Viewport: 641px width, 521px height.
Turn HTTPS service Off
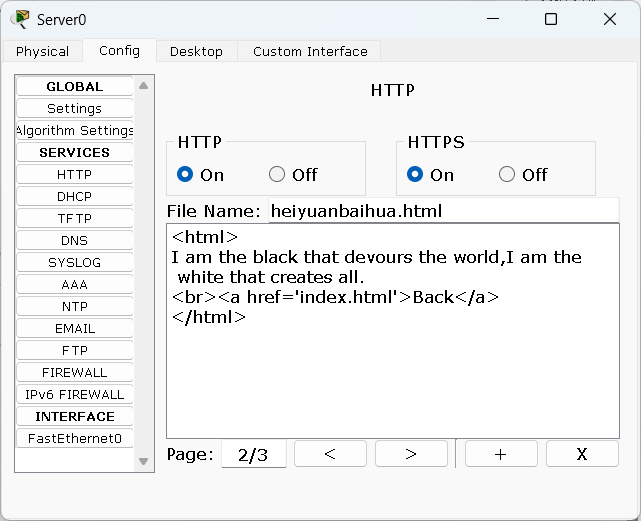coord(507,175)
